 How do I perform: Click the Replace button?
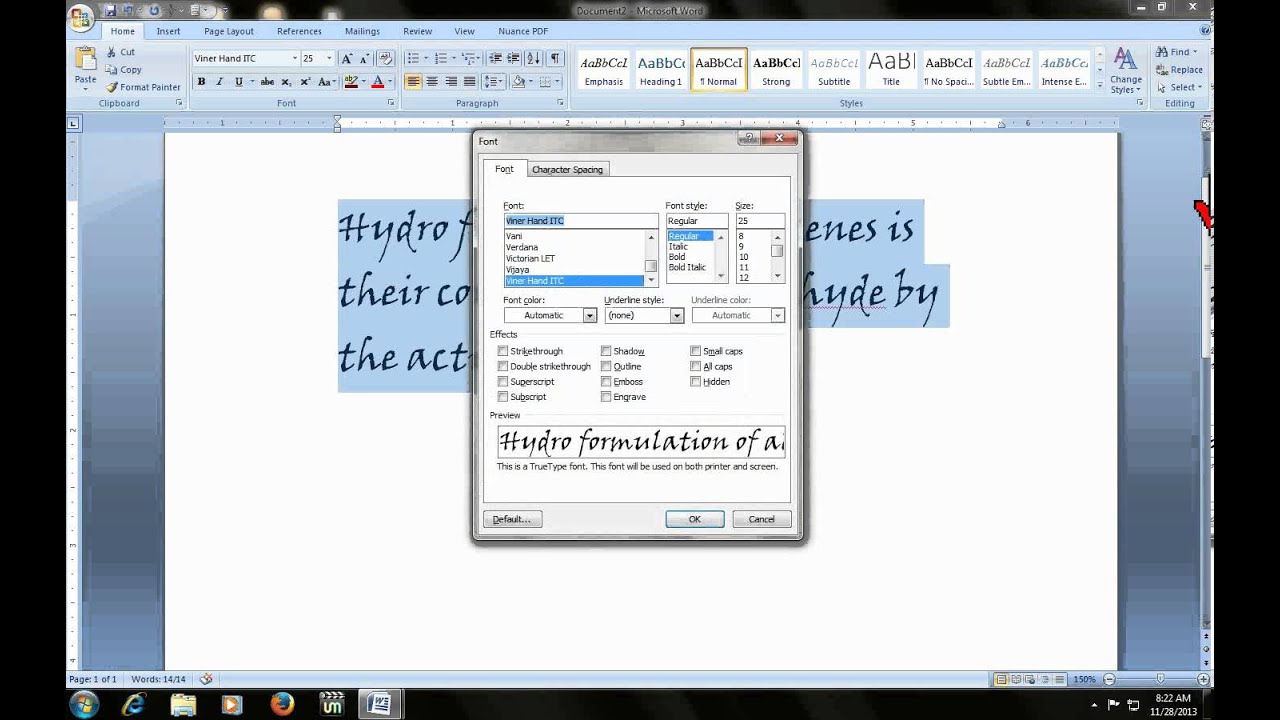tap(1180, 70)
